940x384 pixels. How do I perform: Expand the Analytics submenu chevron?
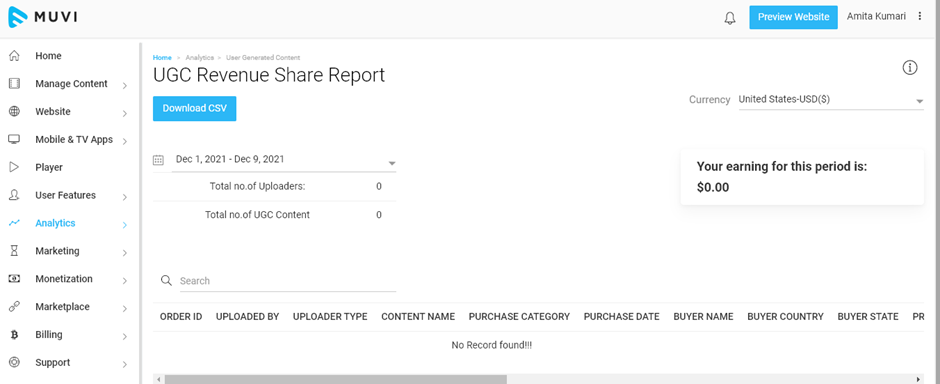(125, 225)
